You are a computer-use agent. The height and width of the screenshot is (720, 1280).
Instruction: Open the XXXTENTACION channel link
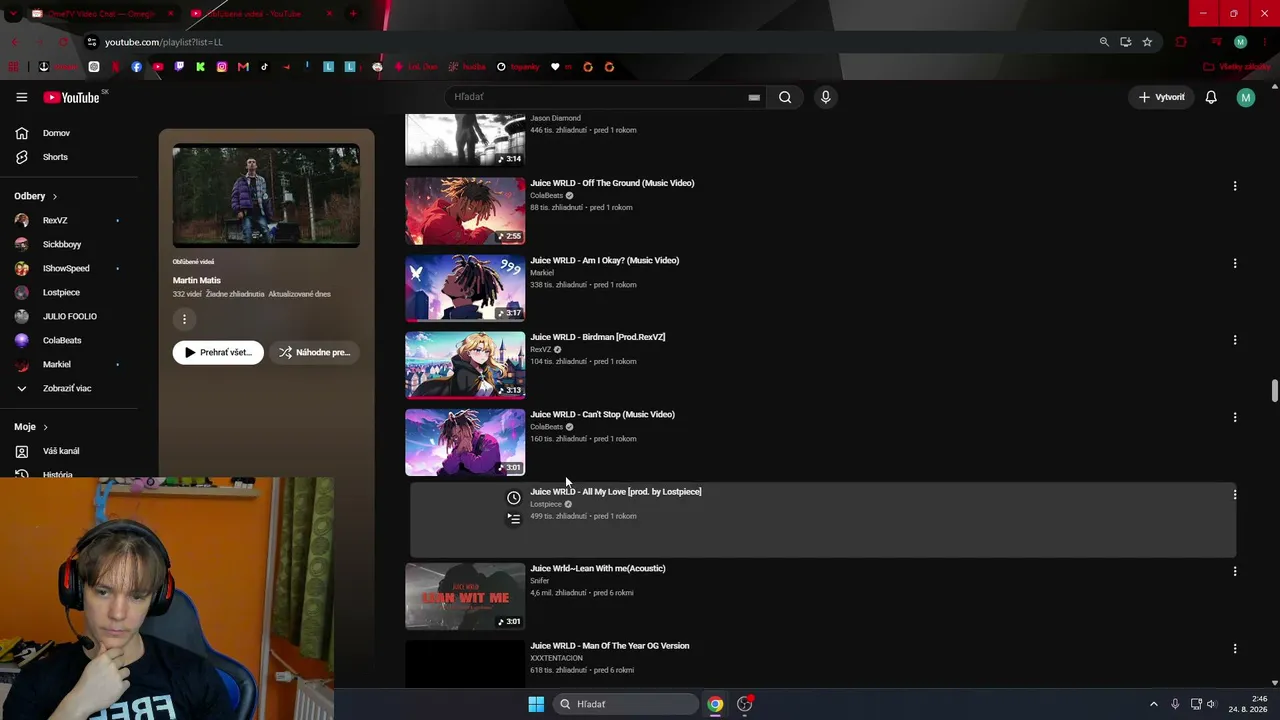(556, 658)
